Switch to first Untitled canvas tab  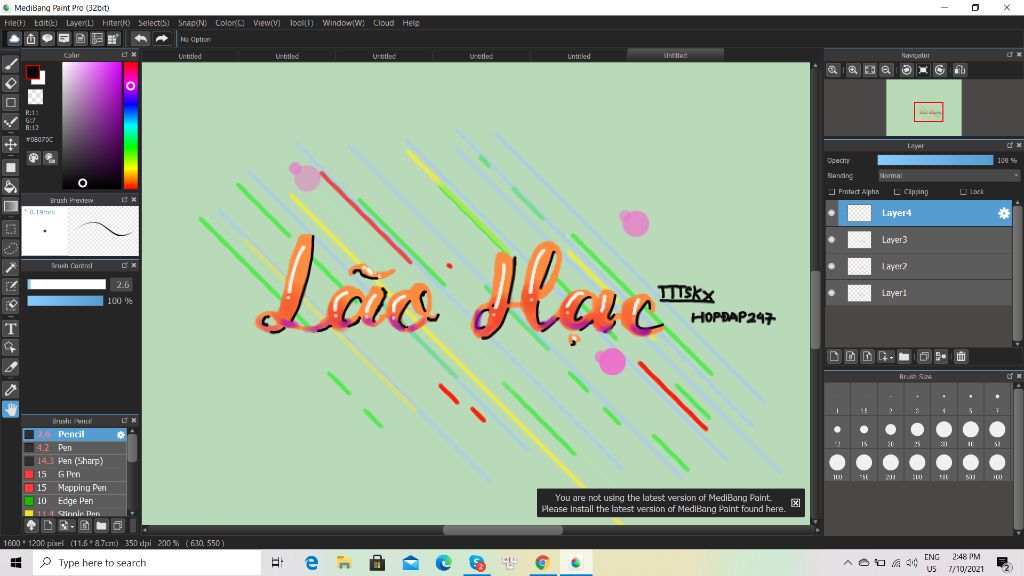tap(190, 56)
